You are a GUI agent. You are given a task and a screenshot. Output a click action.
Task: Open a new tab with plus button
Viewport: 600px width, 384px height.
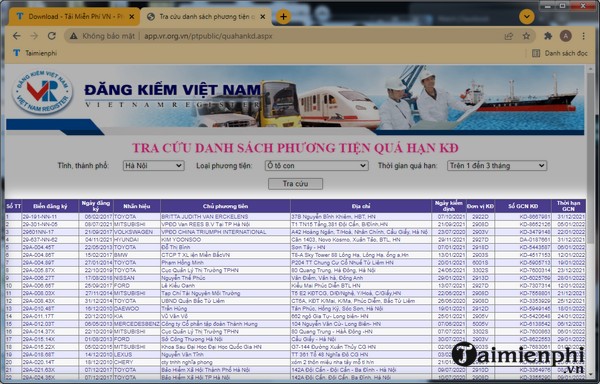283,16
